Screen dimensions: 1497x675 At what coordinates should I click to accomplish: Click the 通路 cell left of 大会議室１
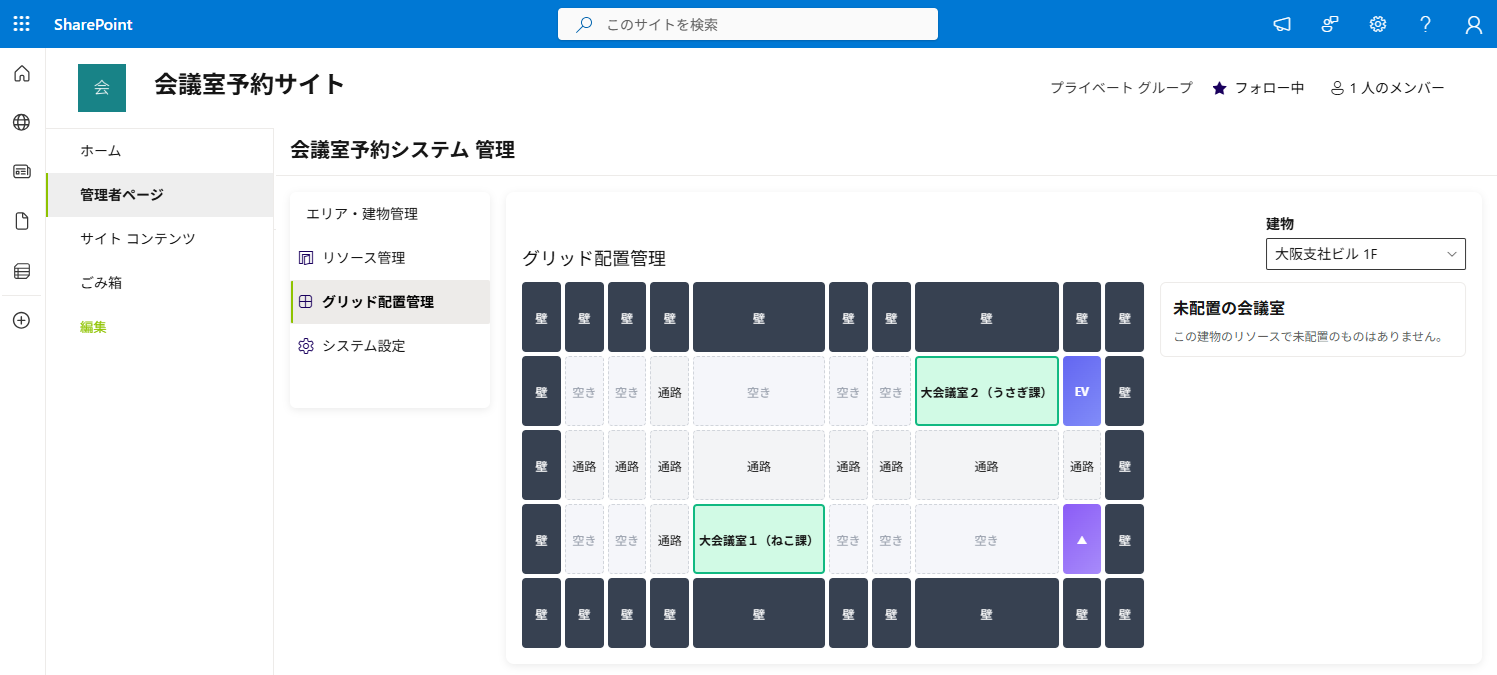point(670,539)
